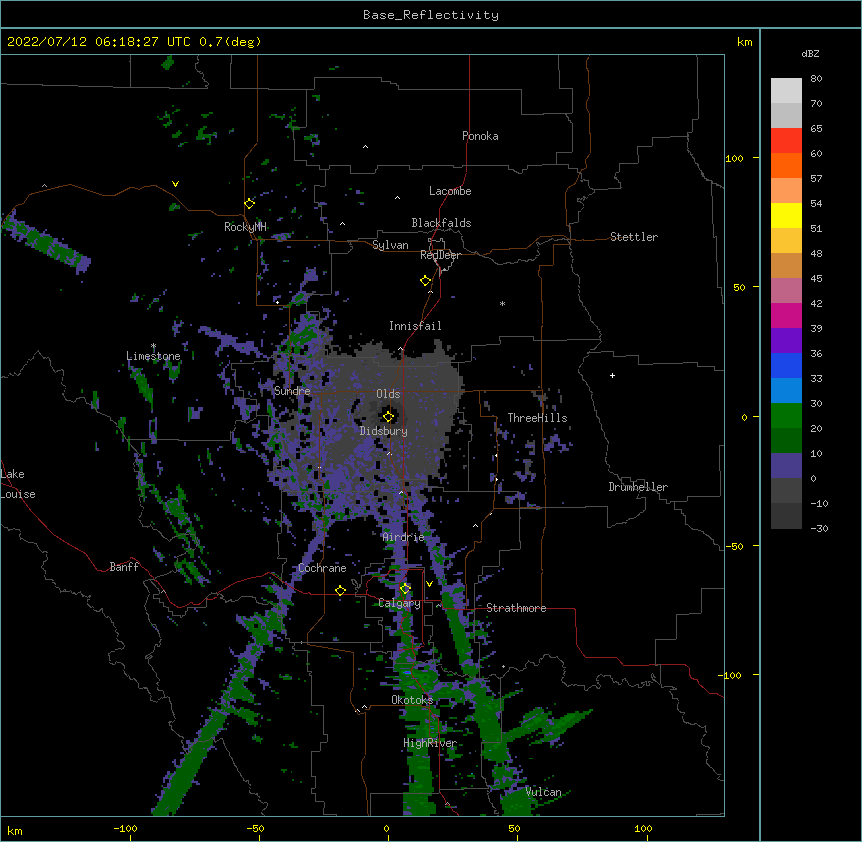This screenshot has height=842, width=862.
Task: Pick the orange 57-60 dBZ legend swatch
Action: coord(786,165)
